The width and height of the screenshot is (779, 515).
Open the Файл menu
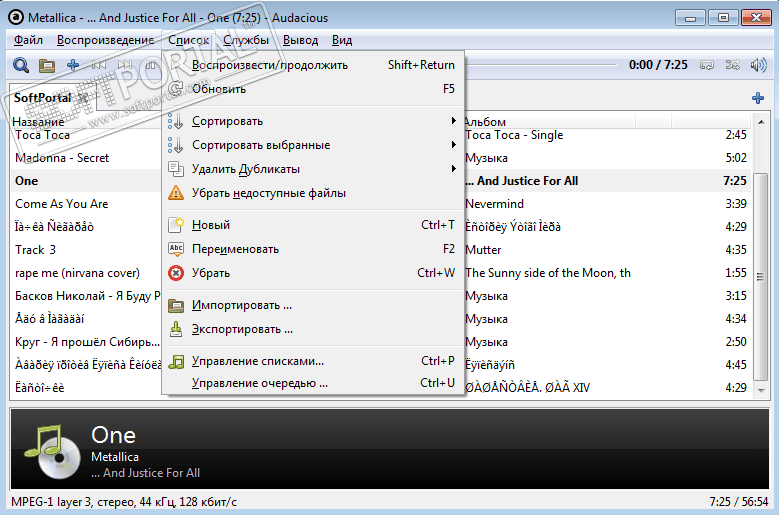pos(28,40)
